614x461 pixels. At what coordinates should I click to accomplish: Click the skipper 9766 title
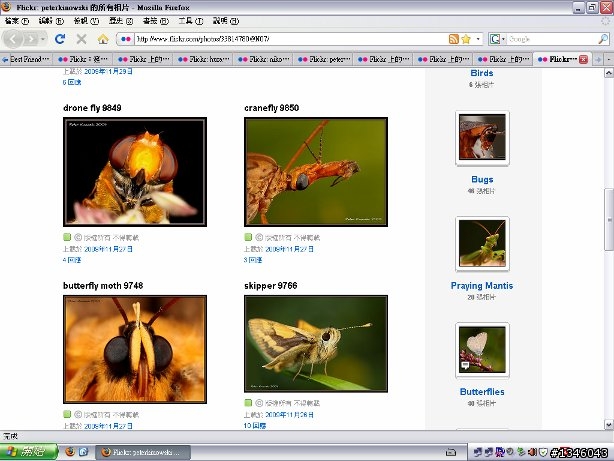pos(271,286)
